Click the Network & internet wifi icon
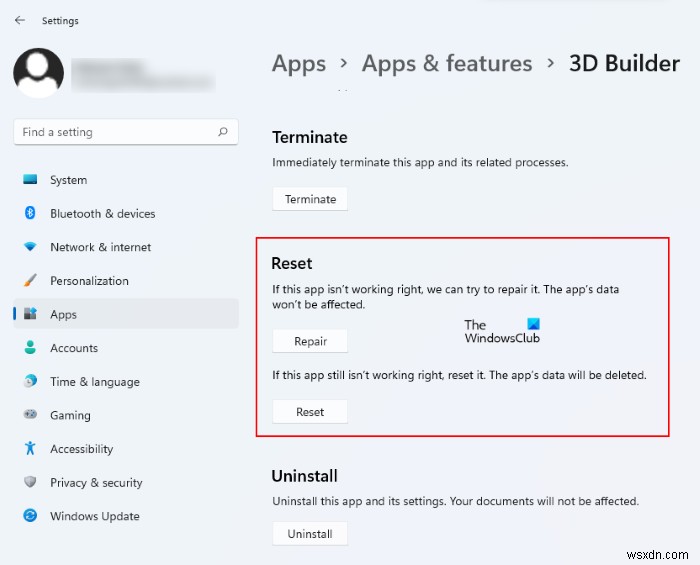 click(30, 247)
